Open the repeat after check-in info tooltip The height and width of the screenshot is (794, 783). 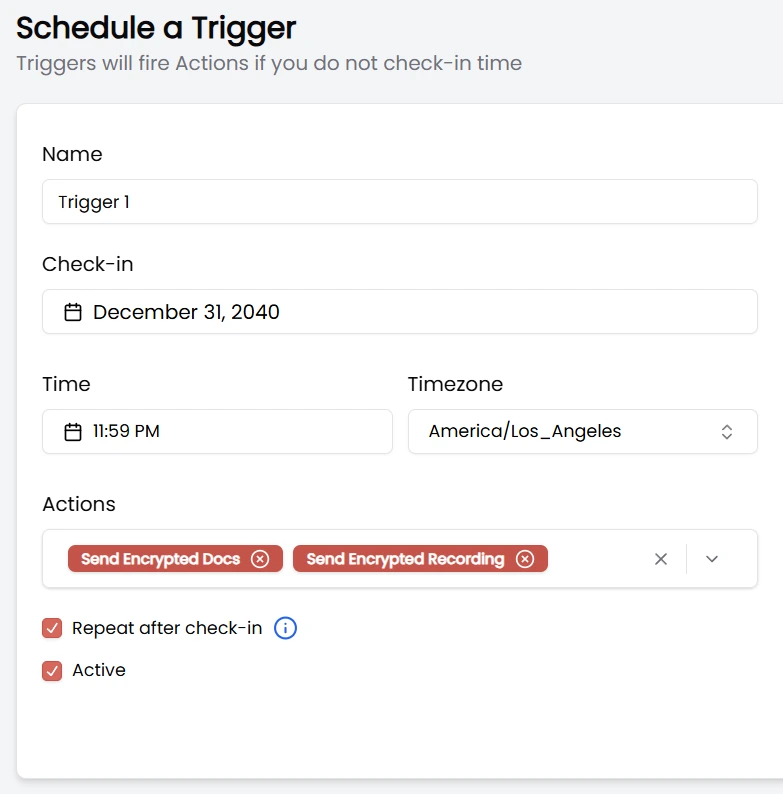[x=286, y=628]
